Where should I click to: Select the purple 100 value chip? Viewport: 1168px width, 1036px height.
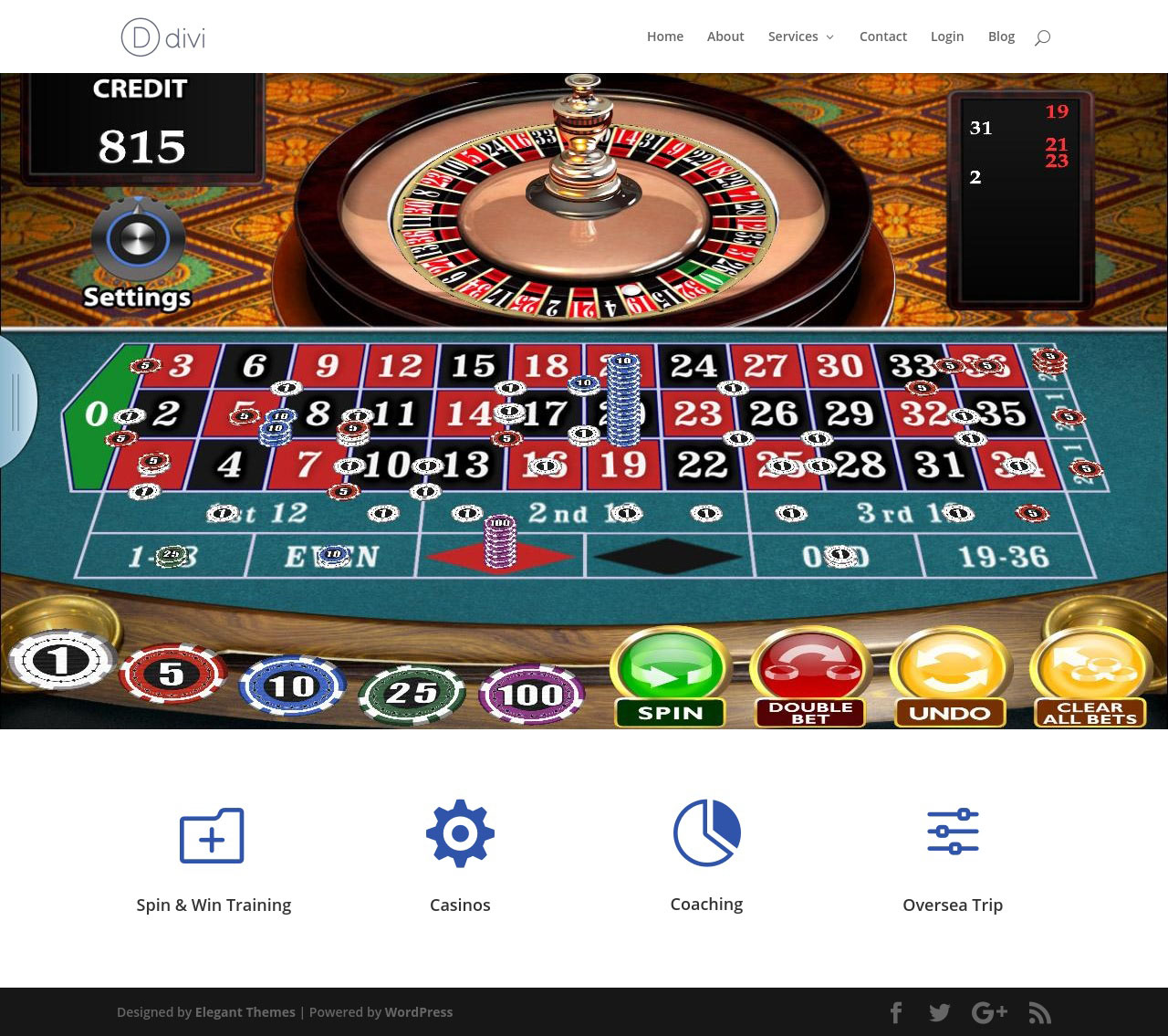[531, 695]
